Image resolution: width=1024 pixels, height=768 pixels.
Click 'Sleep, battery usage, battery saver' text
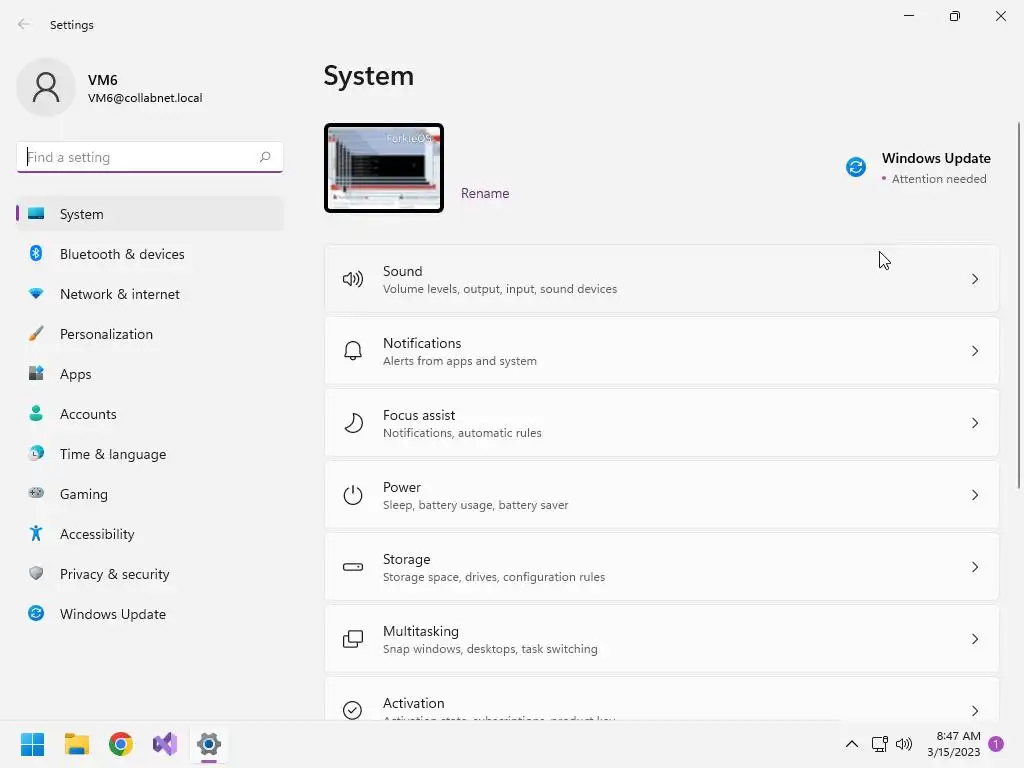point(475,505)
